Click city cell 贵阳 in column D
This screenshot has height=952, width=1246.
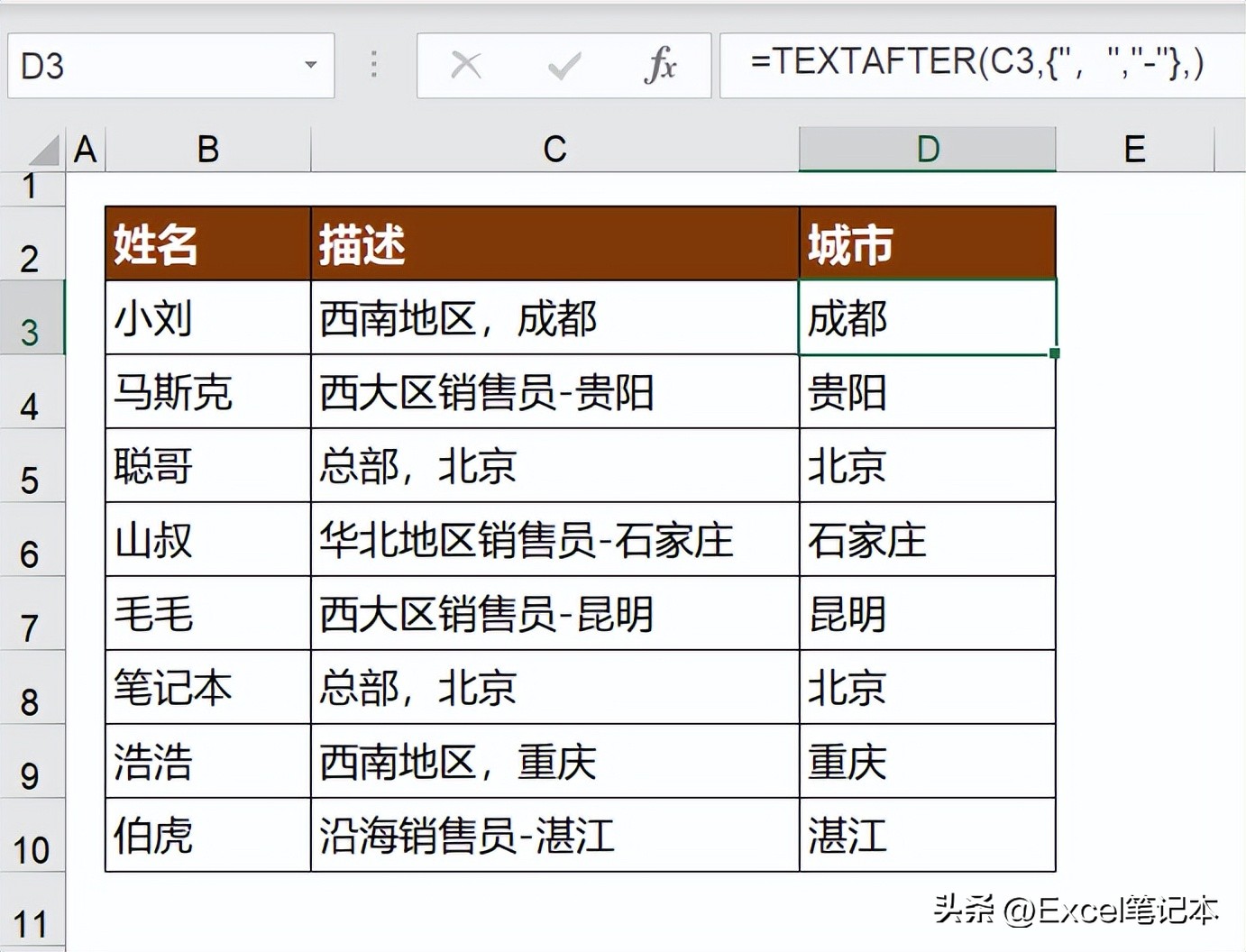(x=928, y=391)
